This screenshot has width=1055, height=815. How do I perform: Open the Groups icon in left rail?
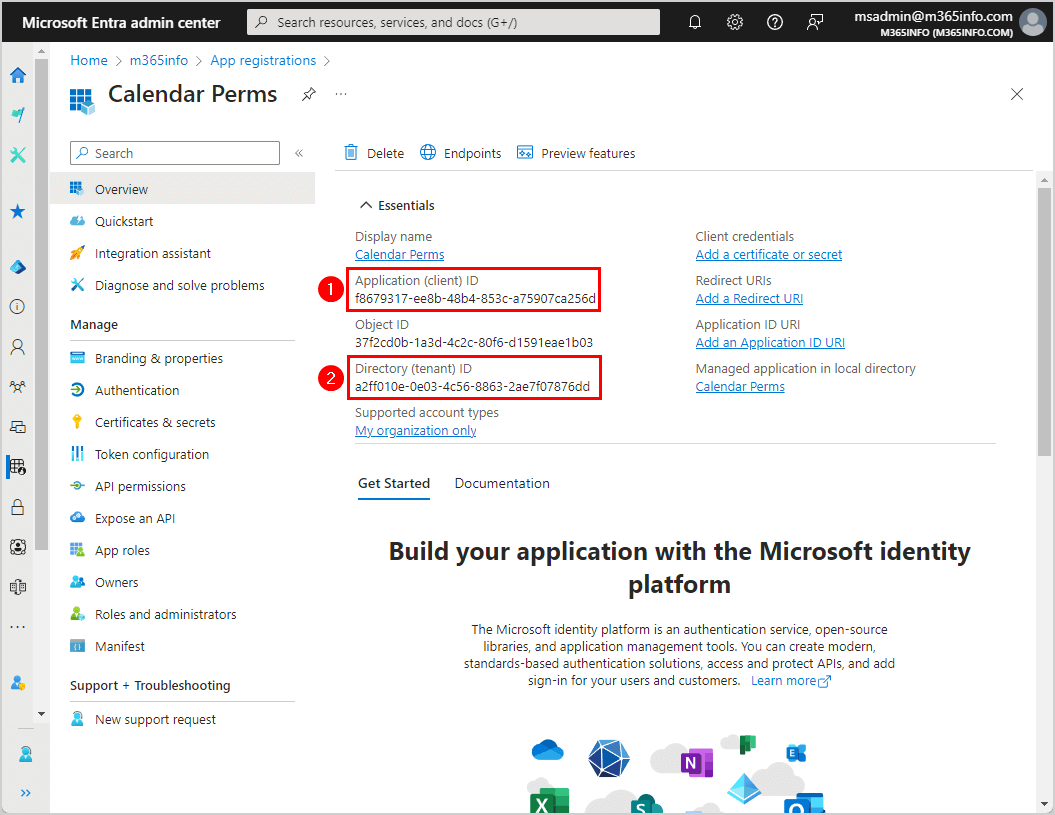(18, 387)
